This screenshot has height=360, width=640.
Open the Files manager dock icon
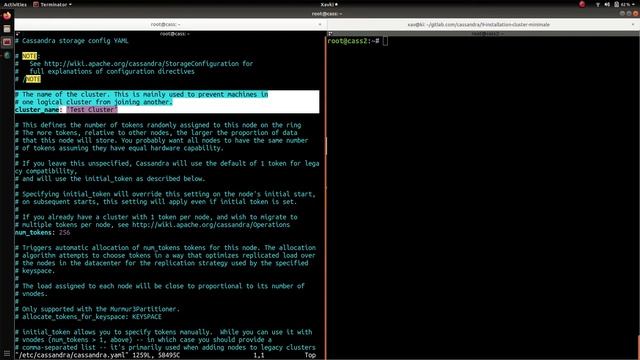pyautogui.click(x=7, y=29)
